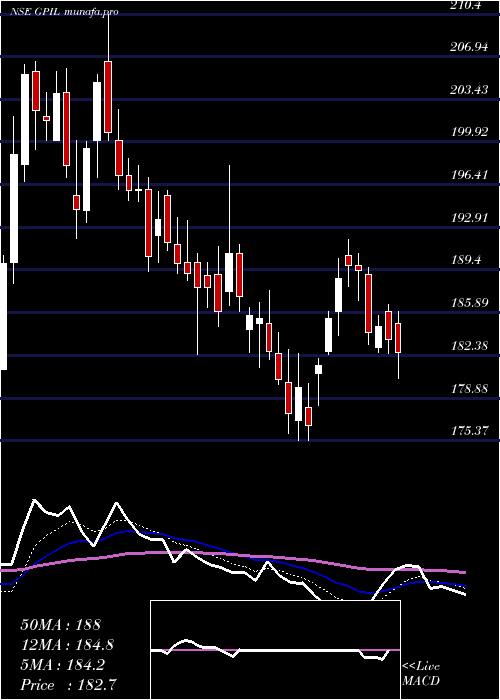Click the <<Live MACD label
500x700 pixels.
pos(421,674)
